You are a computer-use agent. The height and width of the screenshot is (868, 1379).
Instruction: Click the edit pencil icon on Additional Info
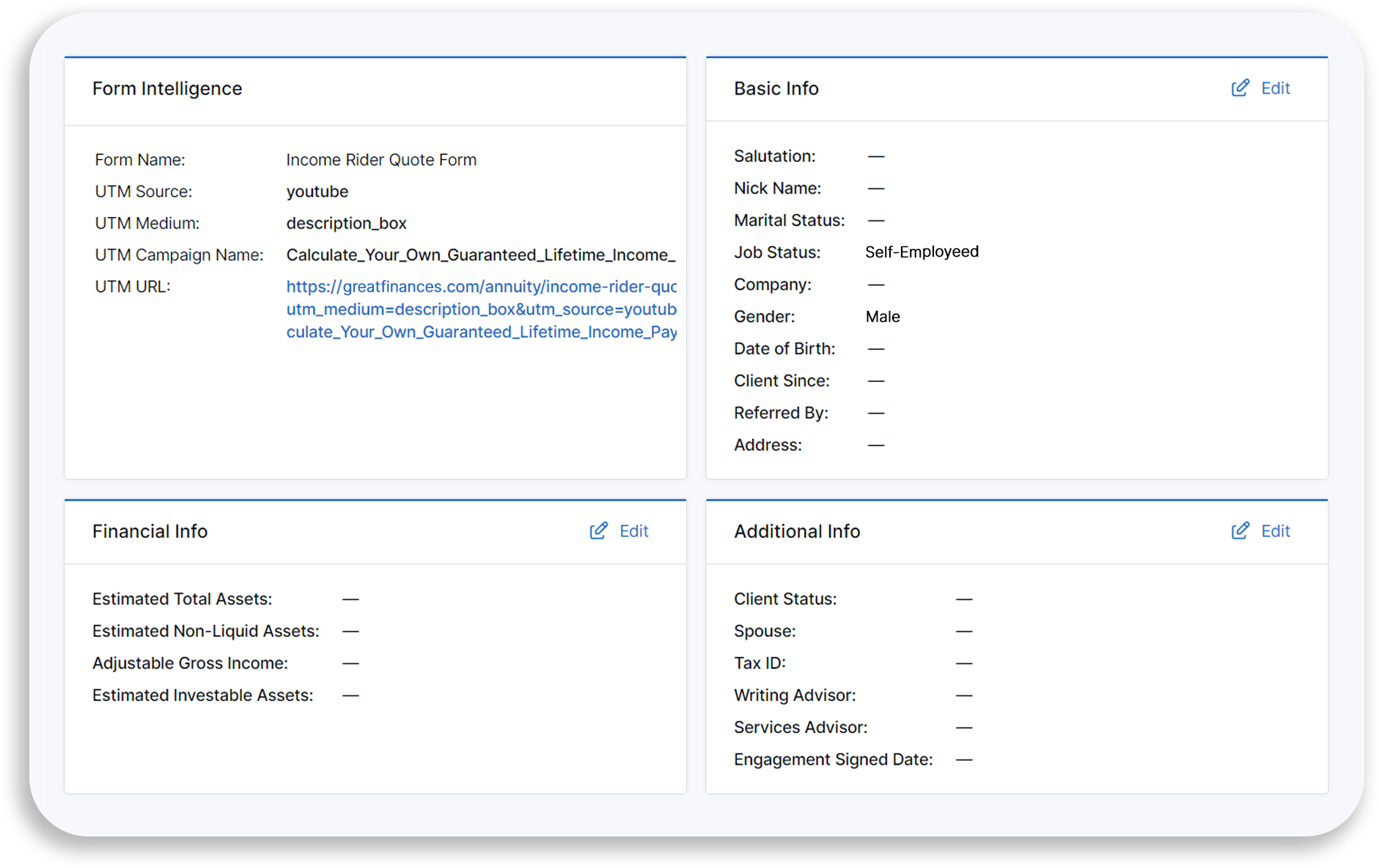[1240, 530]
